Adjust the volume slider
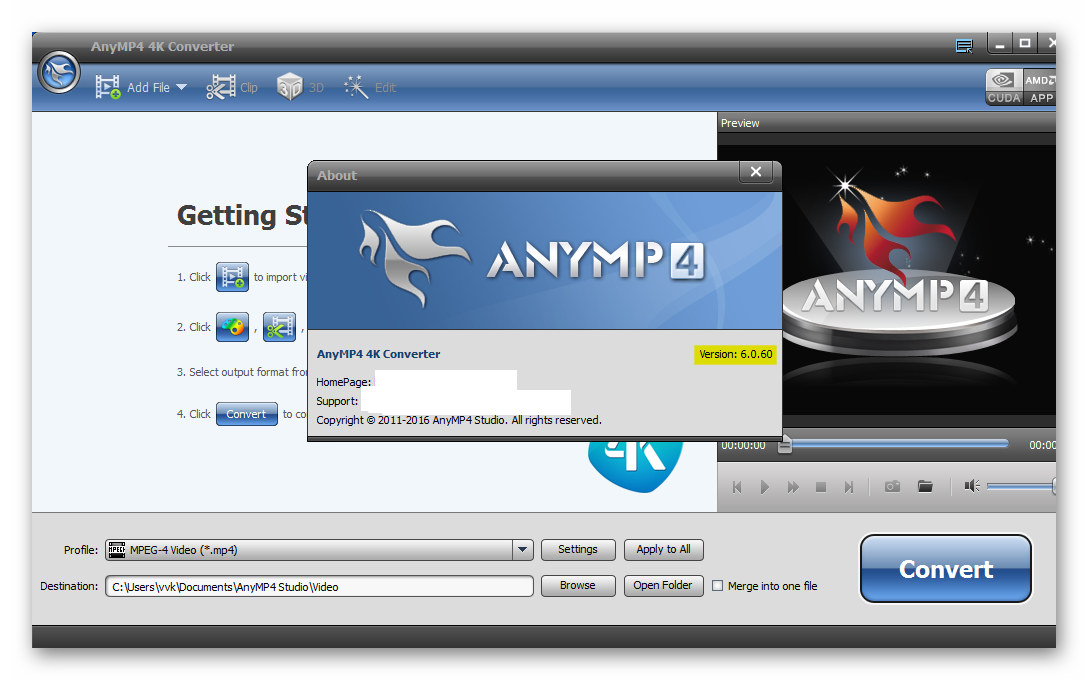This screenshot has width=1088, height=680. tap(1021, 487)
